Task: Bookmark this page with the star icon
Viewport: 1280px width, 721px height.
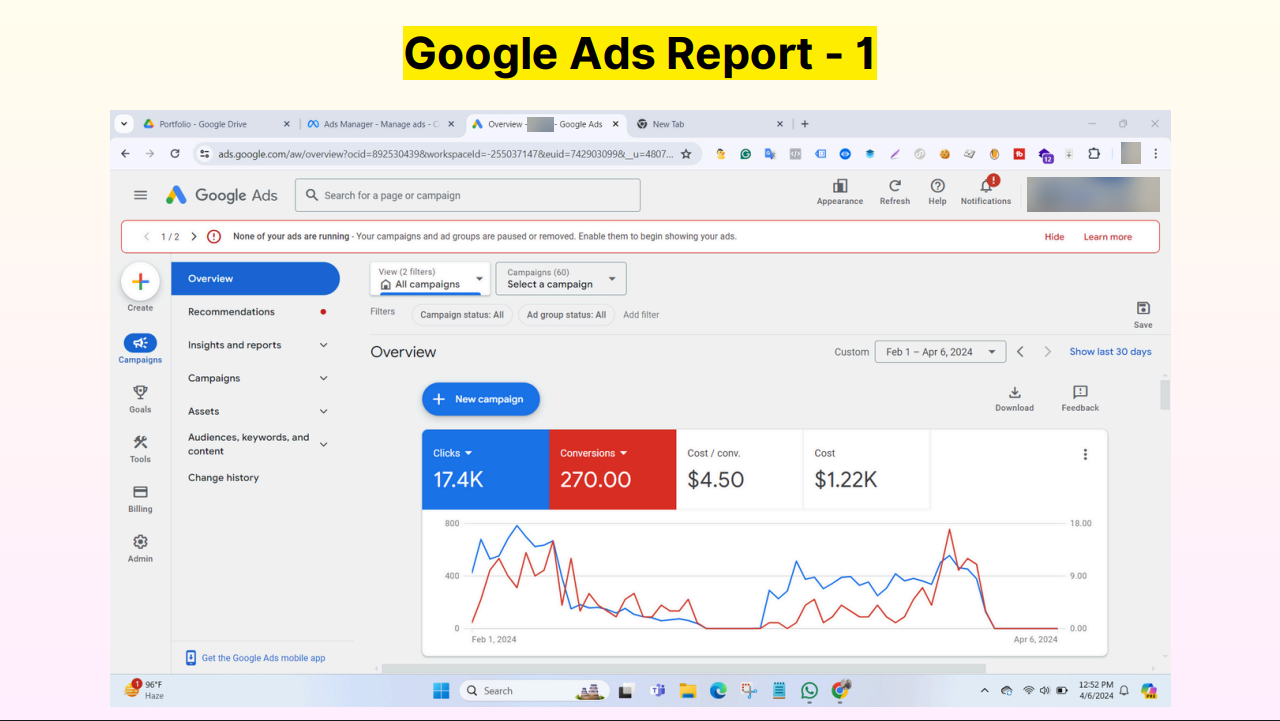Action: pyautogui.click(x=686, y=154)
